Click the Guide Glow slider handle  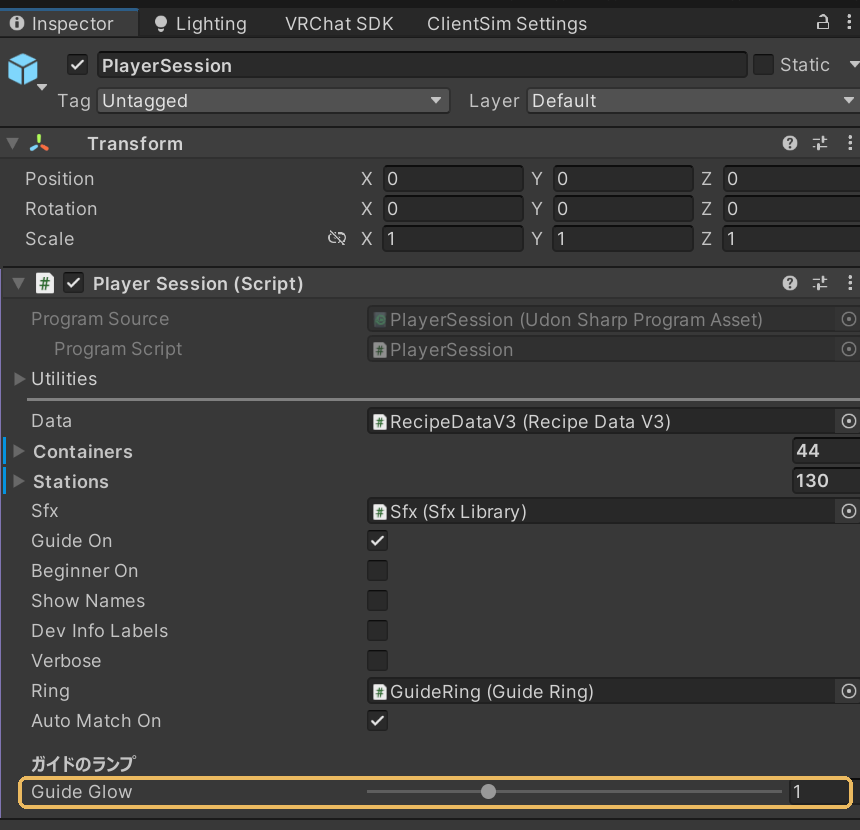click(488, 791)
